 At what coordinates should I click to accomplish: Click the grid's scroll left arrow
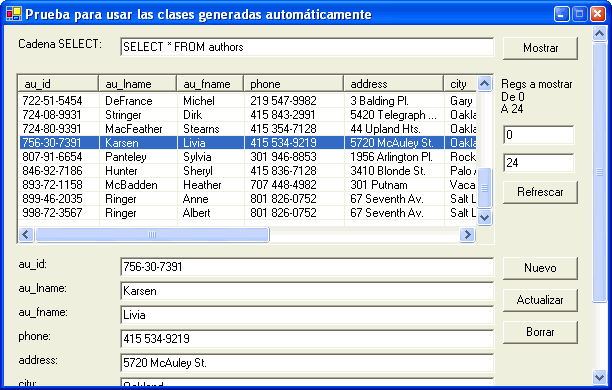[26, 235]
